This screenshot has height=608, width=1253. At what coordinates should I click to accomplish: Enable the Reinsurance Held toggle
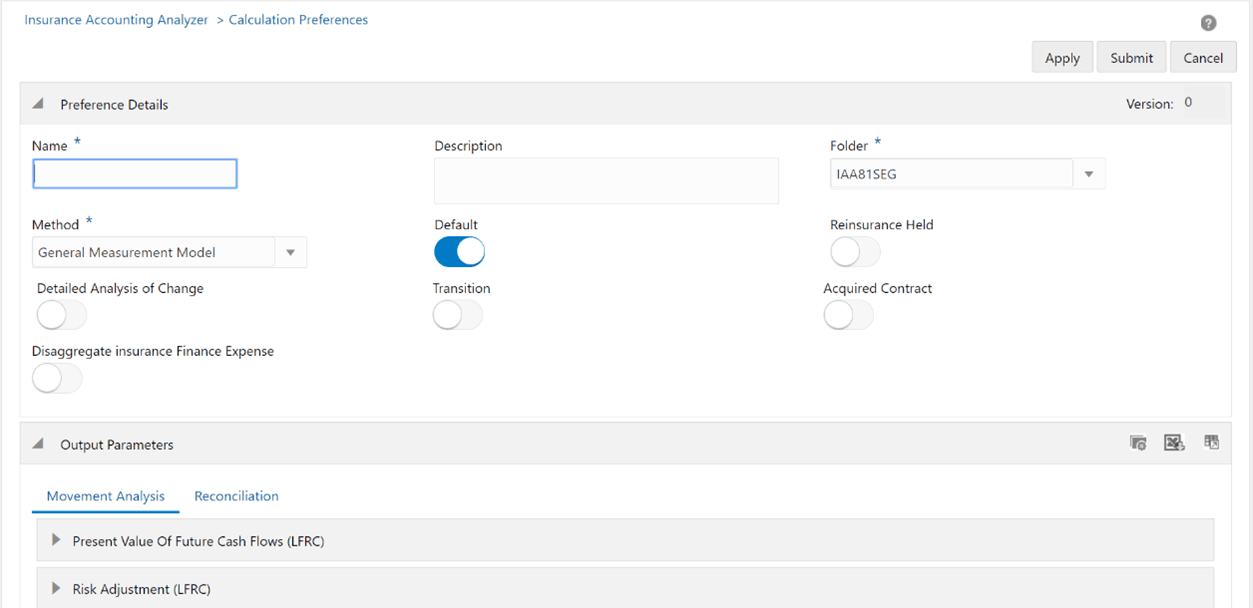pyautogui.click(x=855, y=251)
